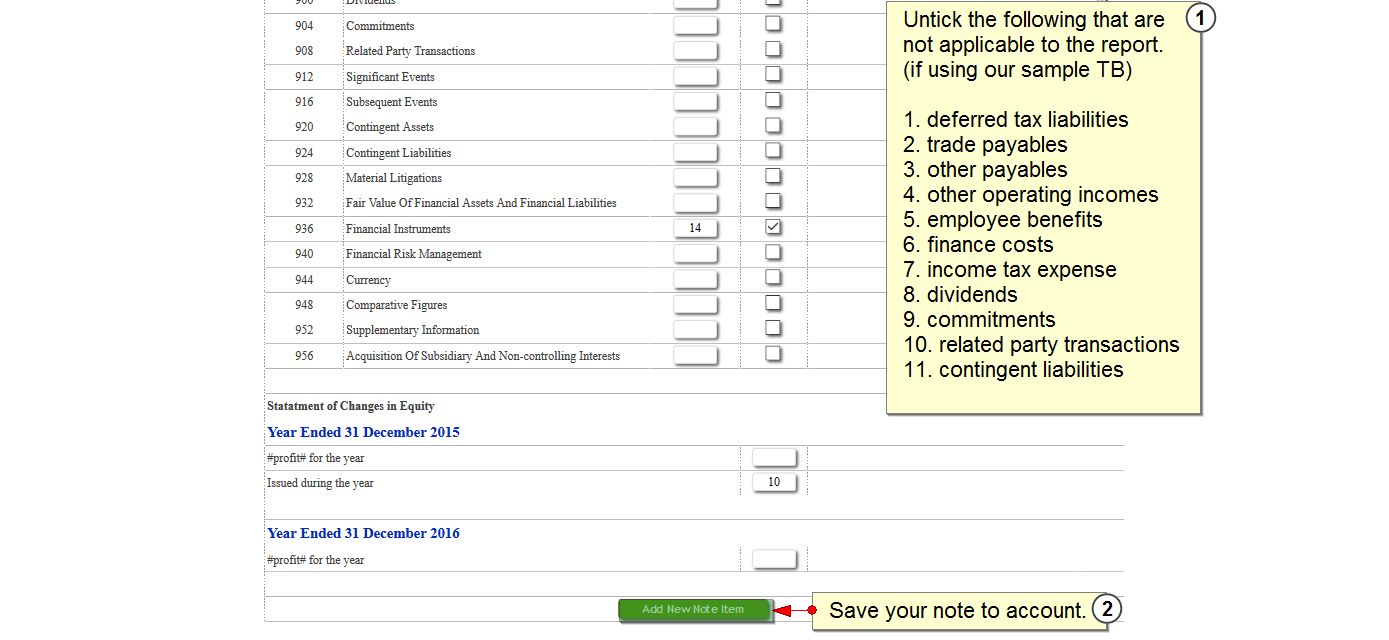
Task: Focus the 2015 profit for the year field
Action: click(x=774, y=457)
